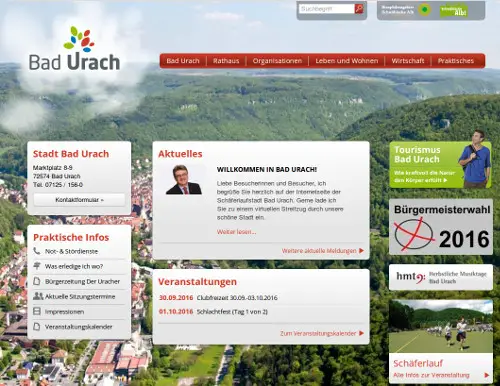Click signpost icon beside Was erledige ich wo?
Viewport: 500px width, 386px height.
[37, 266]
